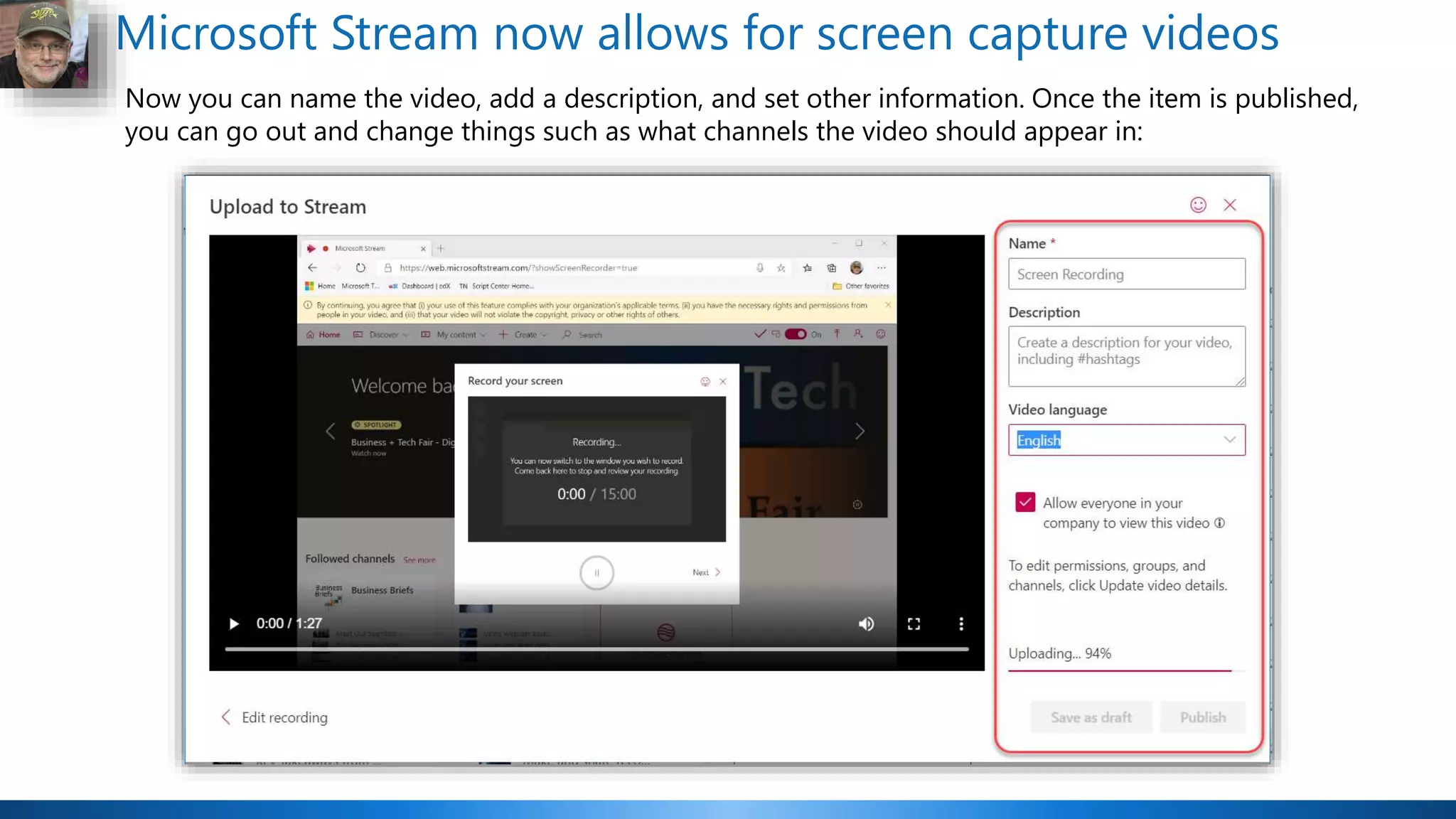Click Save as draft button
The width and height of the screenshot is (1456, 819).
click(x=1091, y=717)
